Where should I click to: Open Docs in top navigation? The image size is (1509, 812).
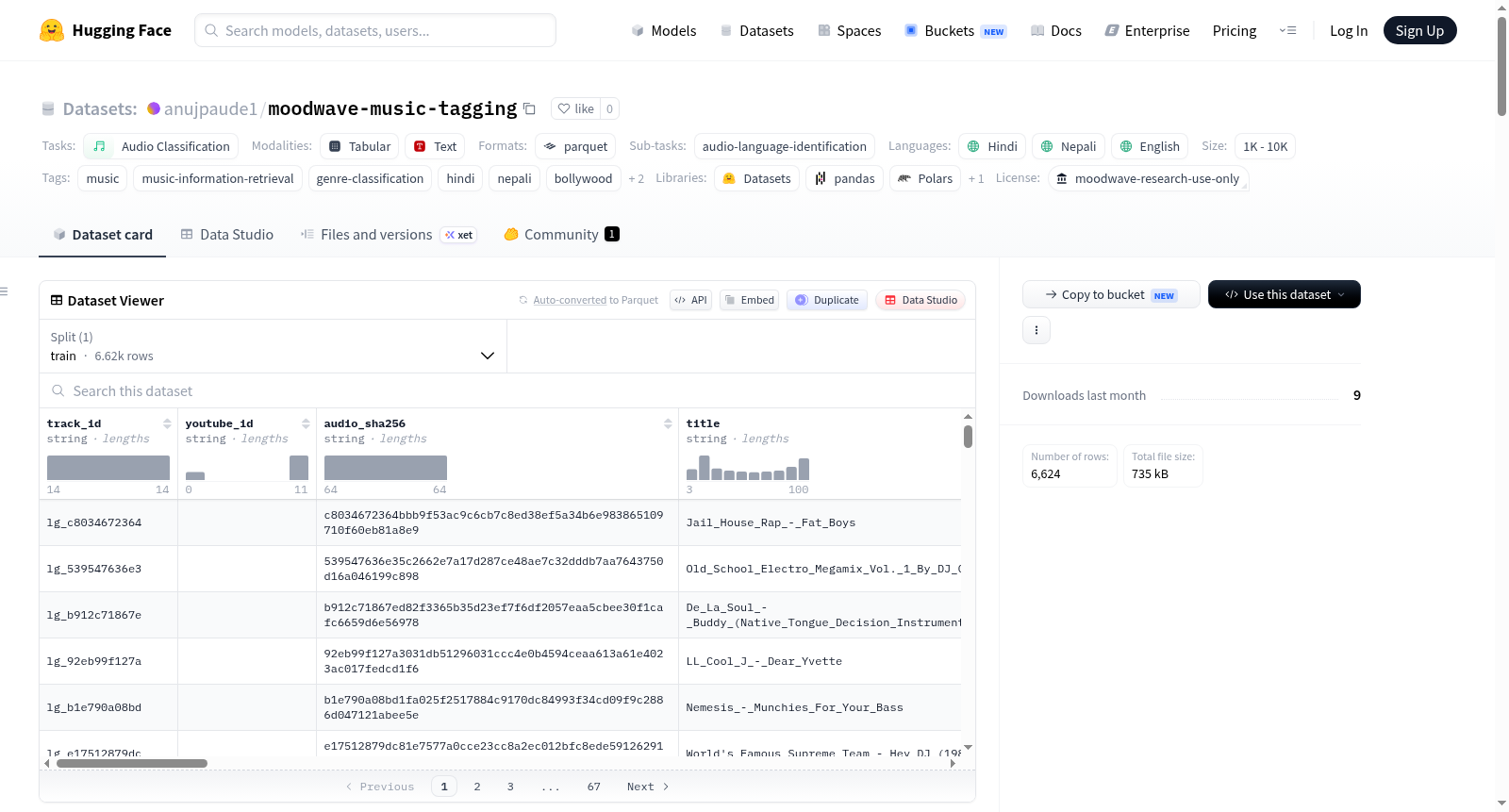1055,30
